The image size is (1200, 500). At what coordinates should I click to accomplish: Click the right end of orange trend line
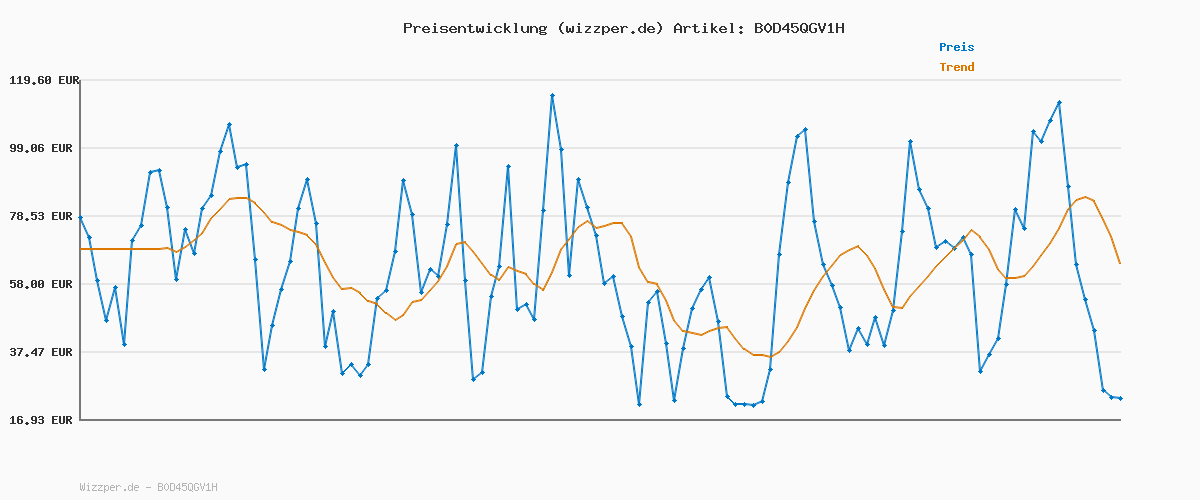click(x=1120, y=263)
